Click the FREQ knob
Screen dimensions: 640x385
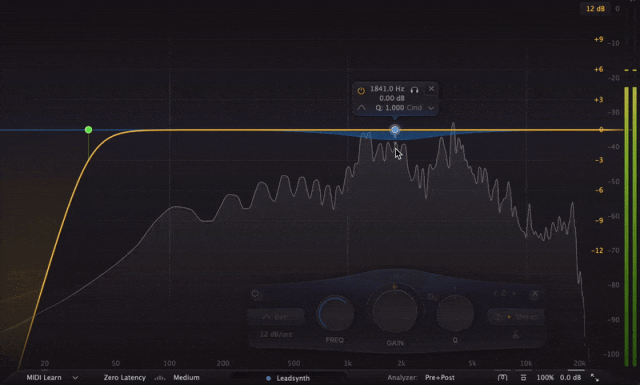(x=335, y=314)
